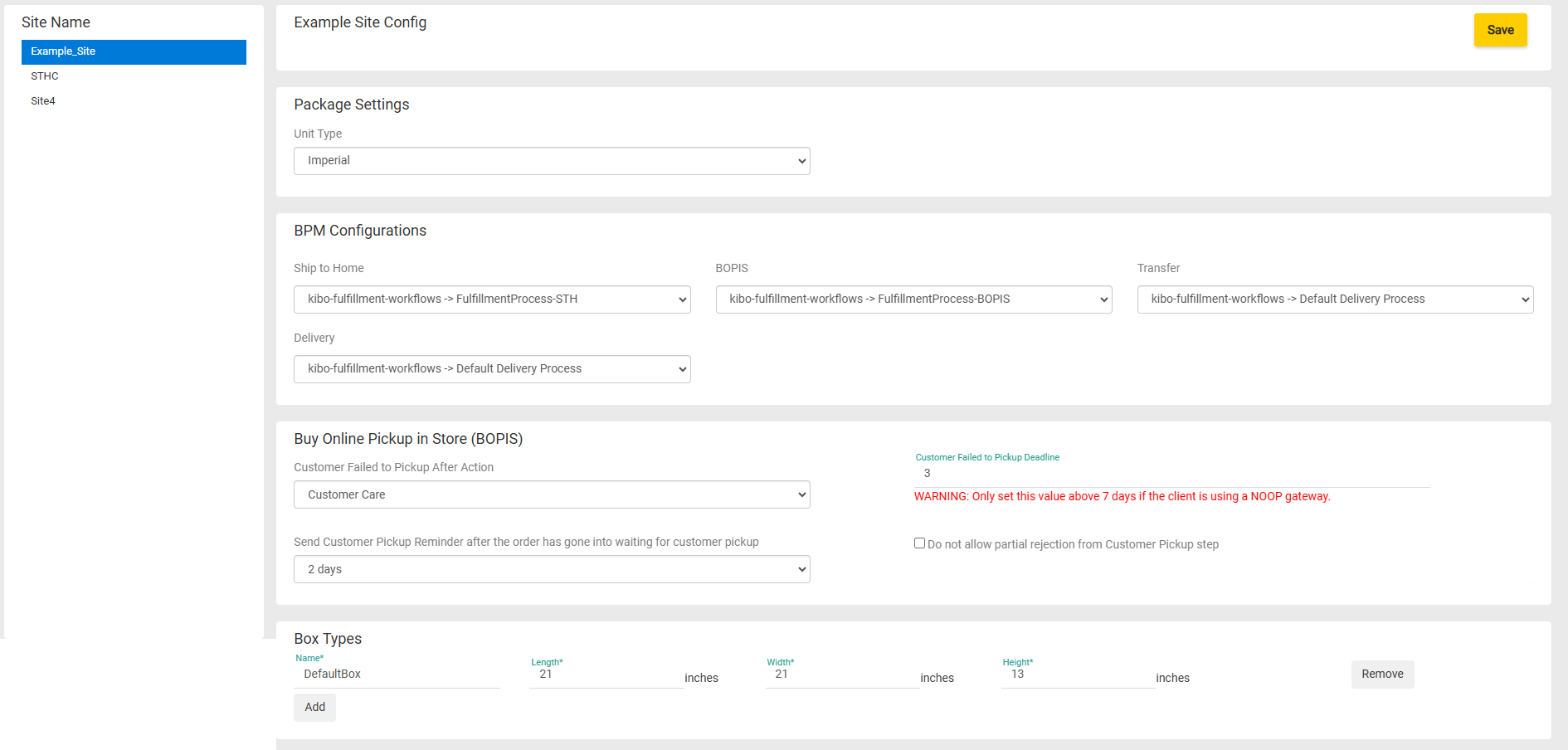Image resolution: width=1568 pixels, height=750 pixels.
Task: Open the Ship to Home workflow dropdown
Action: click(x=492, y=300)
